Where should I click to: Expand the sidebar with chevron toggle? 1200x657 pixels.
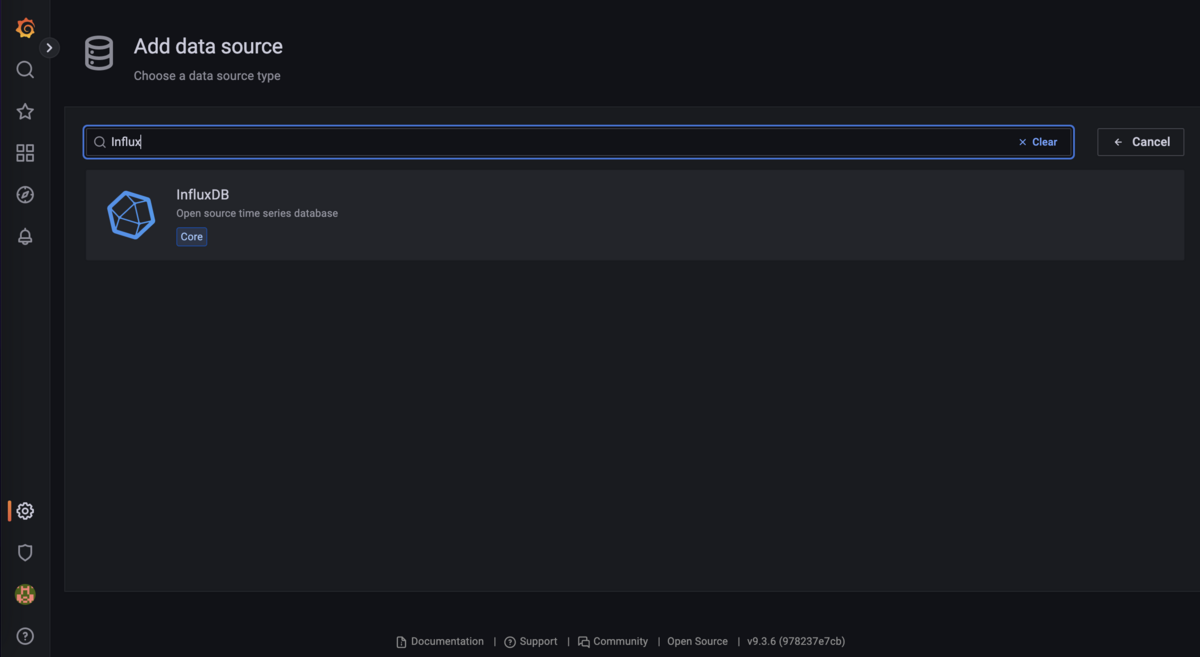[49, 48]
